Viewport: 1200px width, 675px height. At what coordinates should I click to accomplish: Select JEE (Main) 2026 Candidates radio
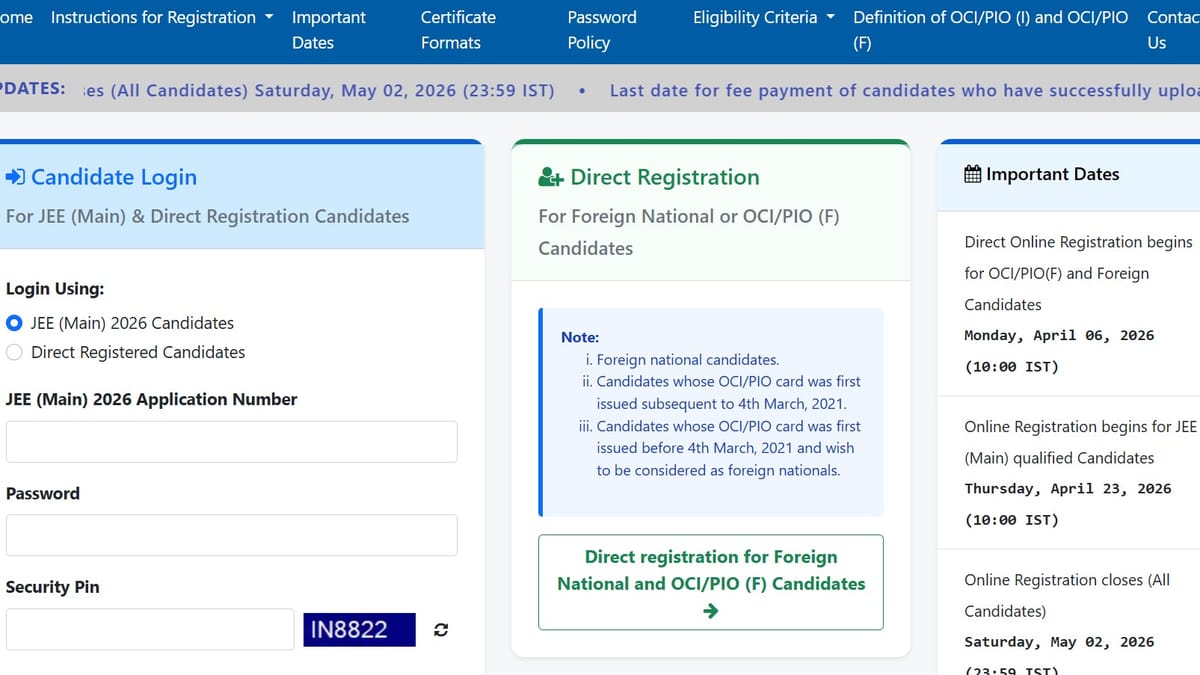point(15,323)
